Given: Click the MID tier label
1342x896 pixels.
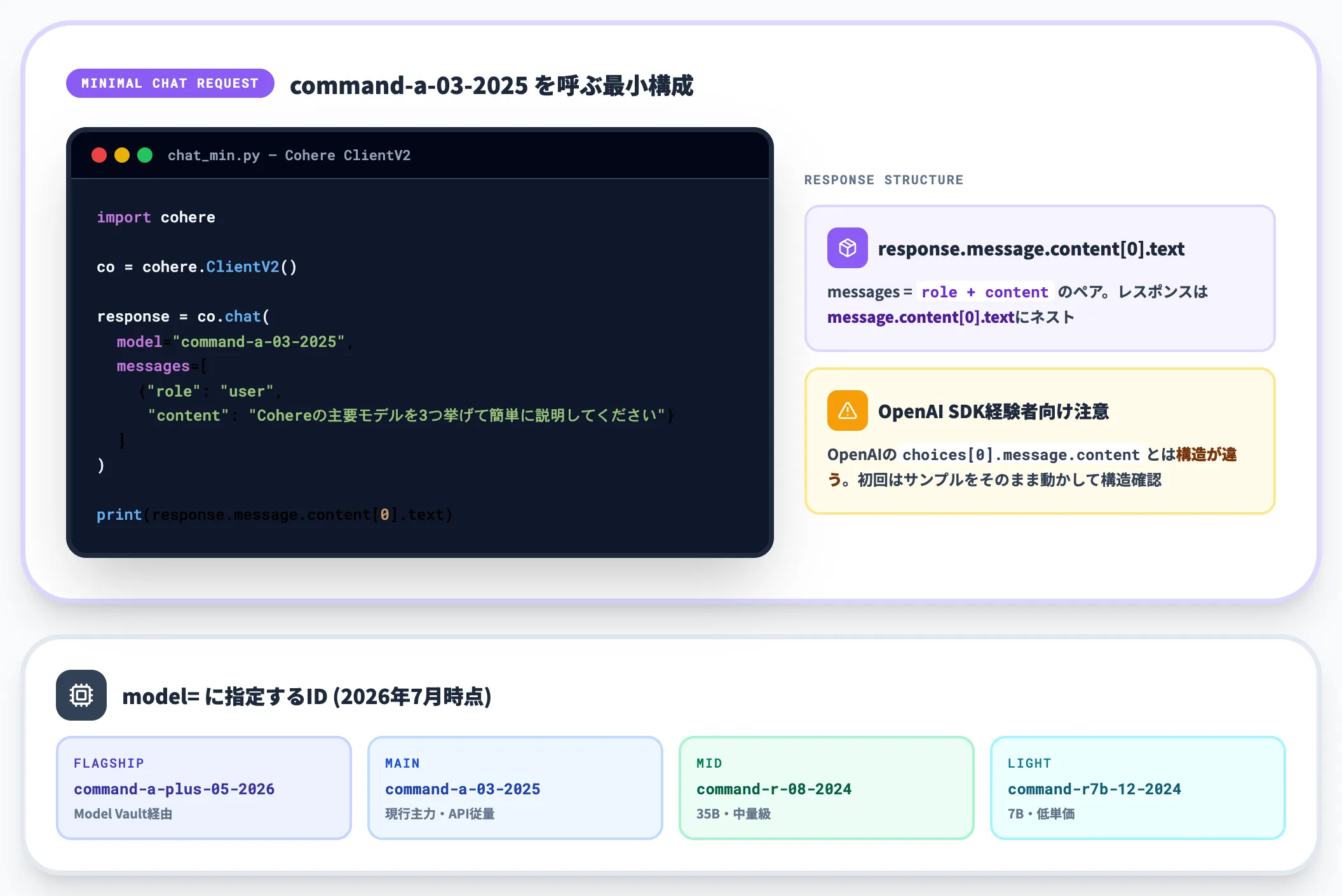Looking at the screenshot, I should tap(709, 763).
